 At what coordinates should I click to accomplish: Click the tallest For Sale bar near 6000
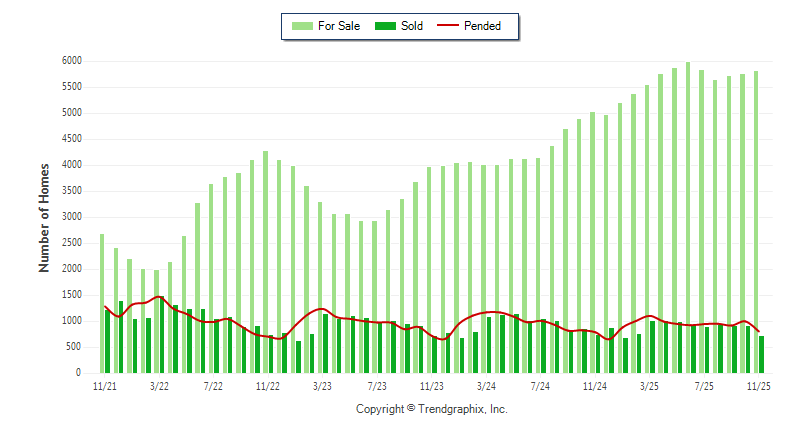pos(687,200)
